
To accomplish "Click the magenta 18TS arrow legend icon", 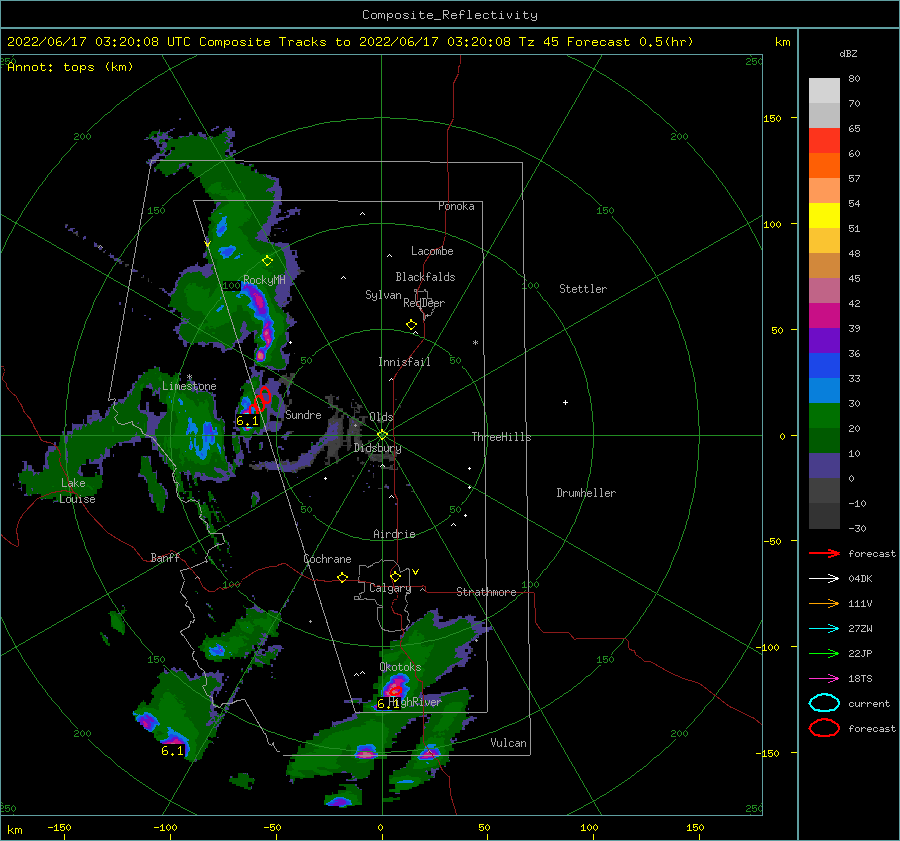I will (824, 679).
